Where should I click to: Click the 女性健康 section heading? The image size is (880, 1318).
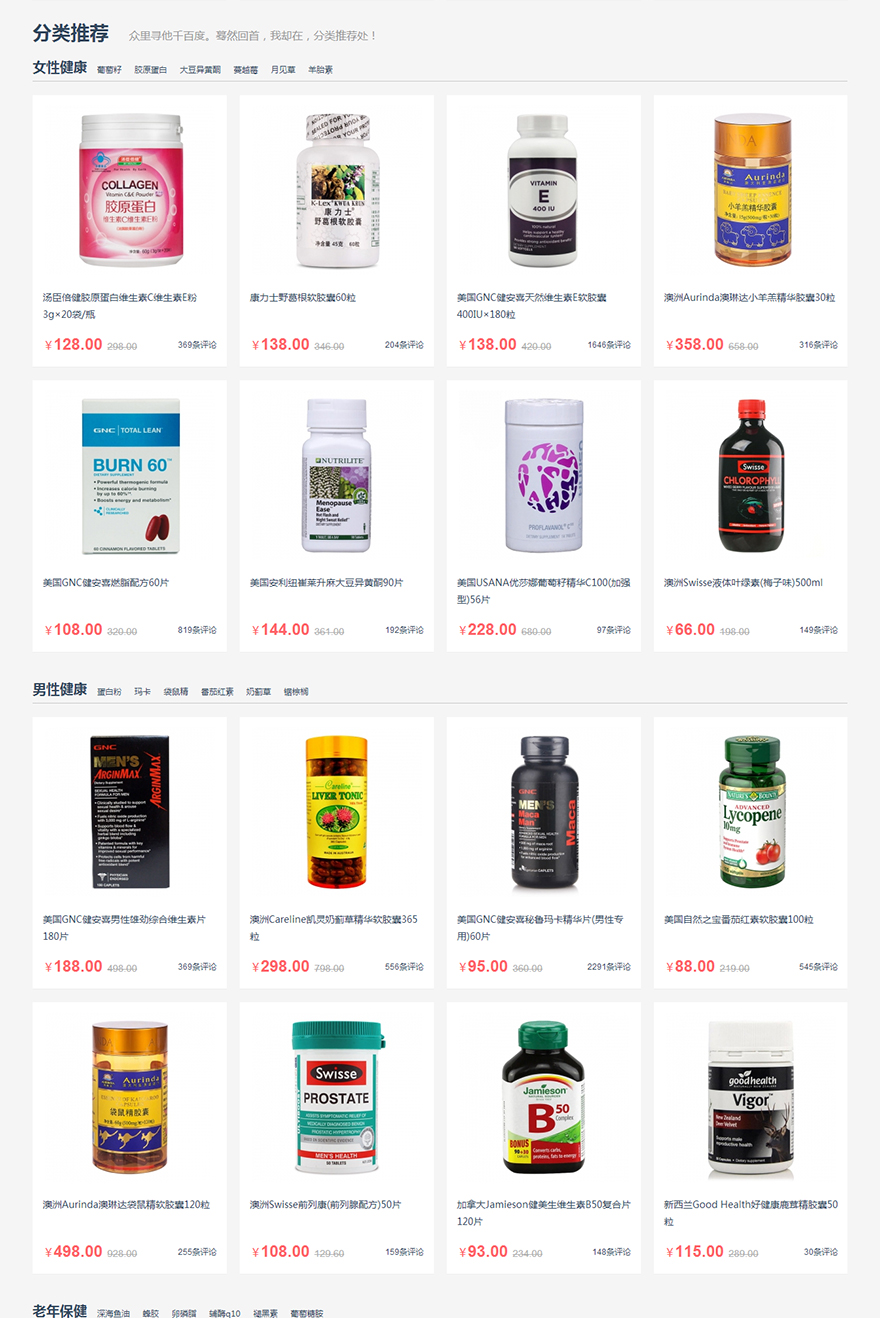pos(60,68)
